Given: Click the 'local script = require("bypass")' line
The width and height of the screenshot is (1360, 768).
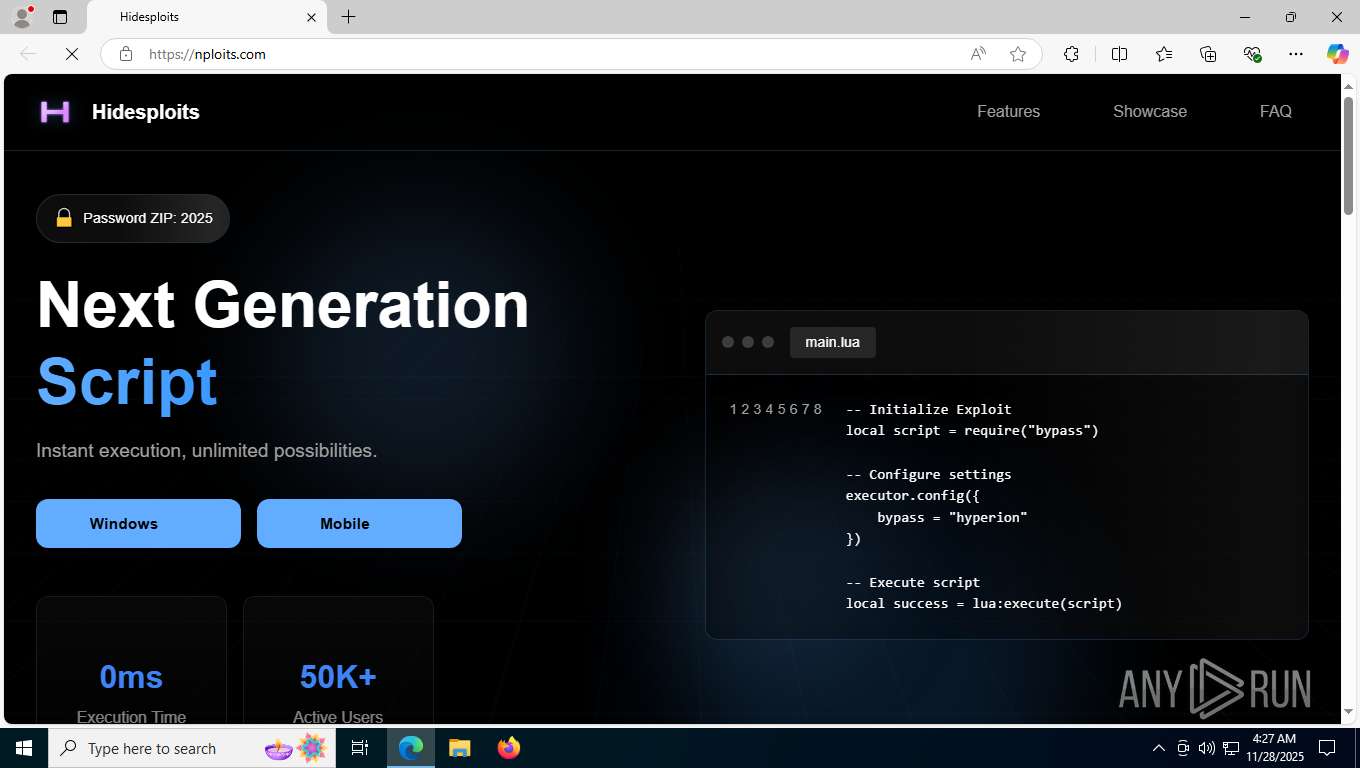Looking at the screenshot, I should coord(972,430).
